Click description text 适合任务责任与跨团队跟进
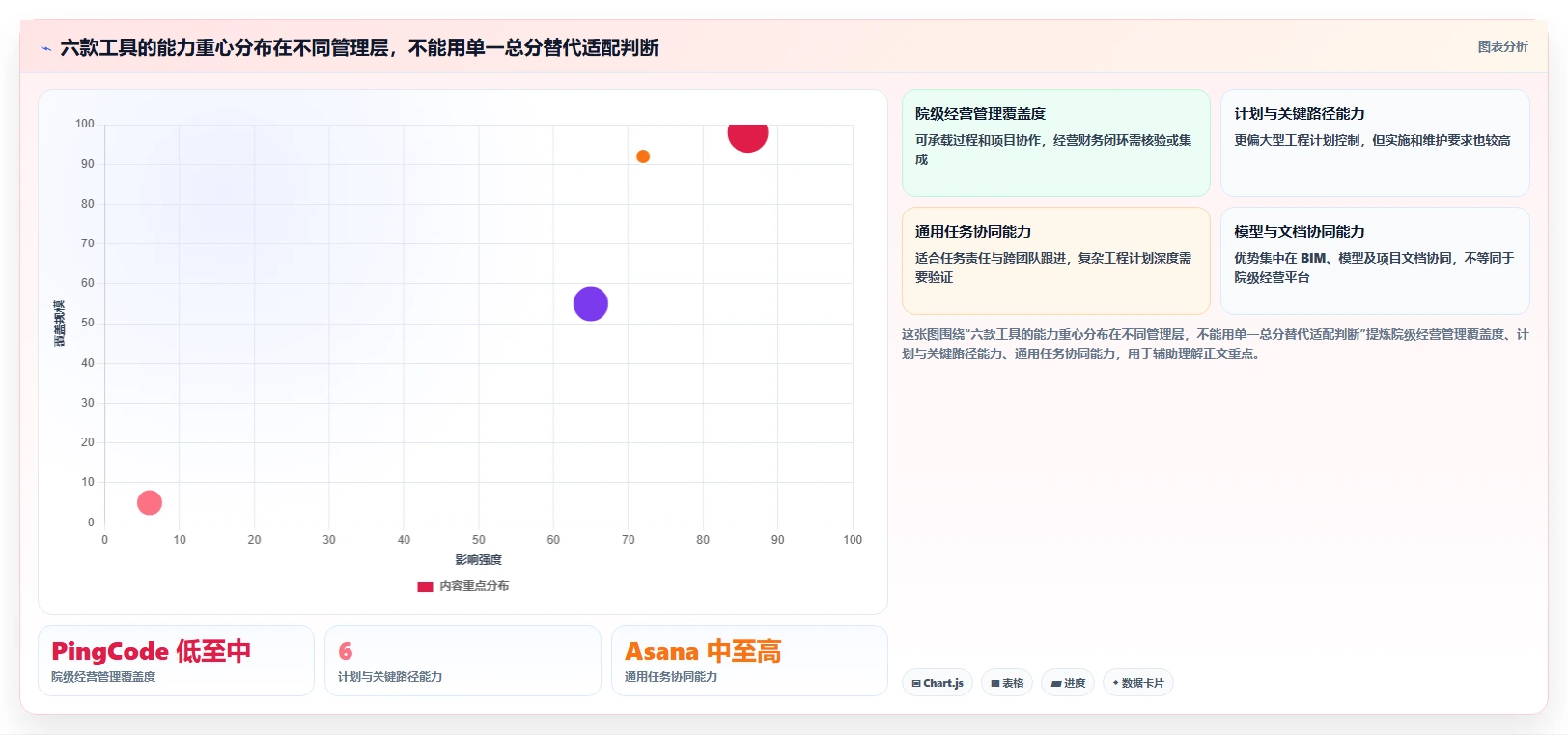This screenshot has width=1568, height=735. 1053,268
